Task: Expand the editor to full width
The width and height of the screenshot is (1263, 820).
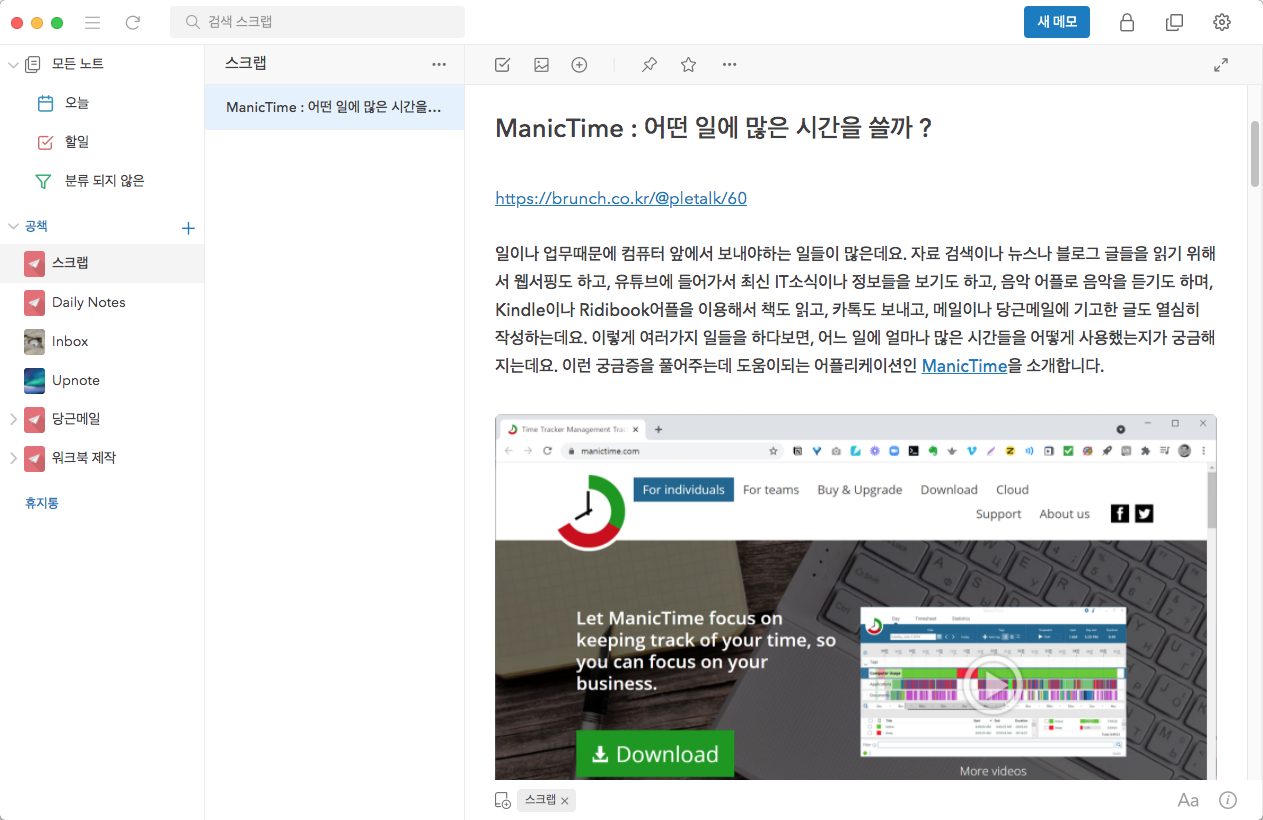Action: pyautogui.click(x=1221, y=65)
